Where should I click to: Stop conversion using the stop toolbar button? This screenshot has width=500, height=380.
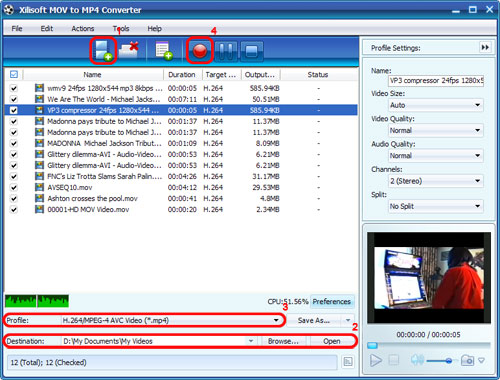point(251,51)
